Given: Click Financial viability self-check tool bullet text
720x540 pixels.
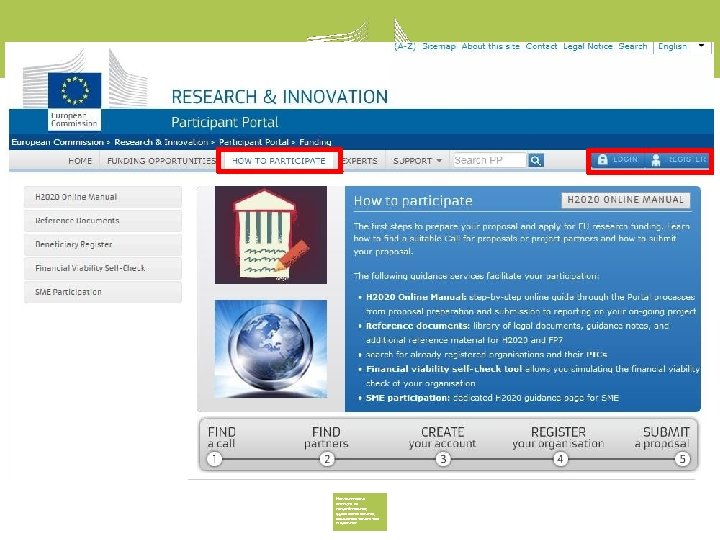Looking at the screenshot, I should pyautogui.click(x=444, y=369).
